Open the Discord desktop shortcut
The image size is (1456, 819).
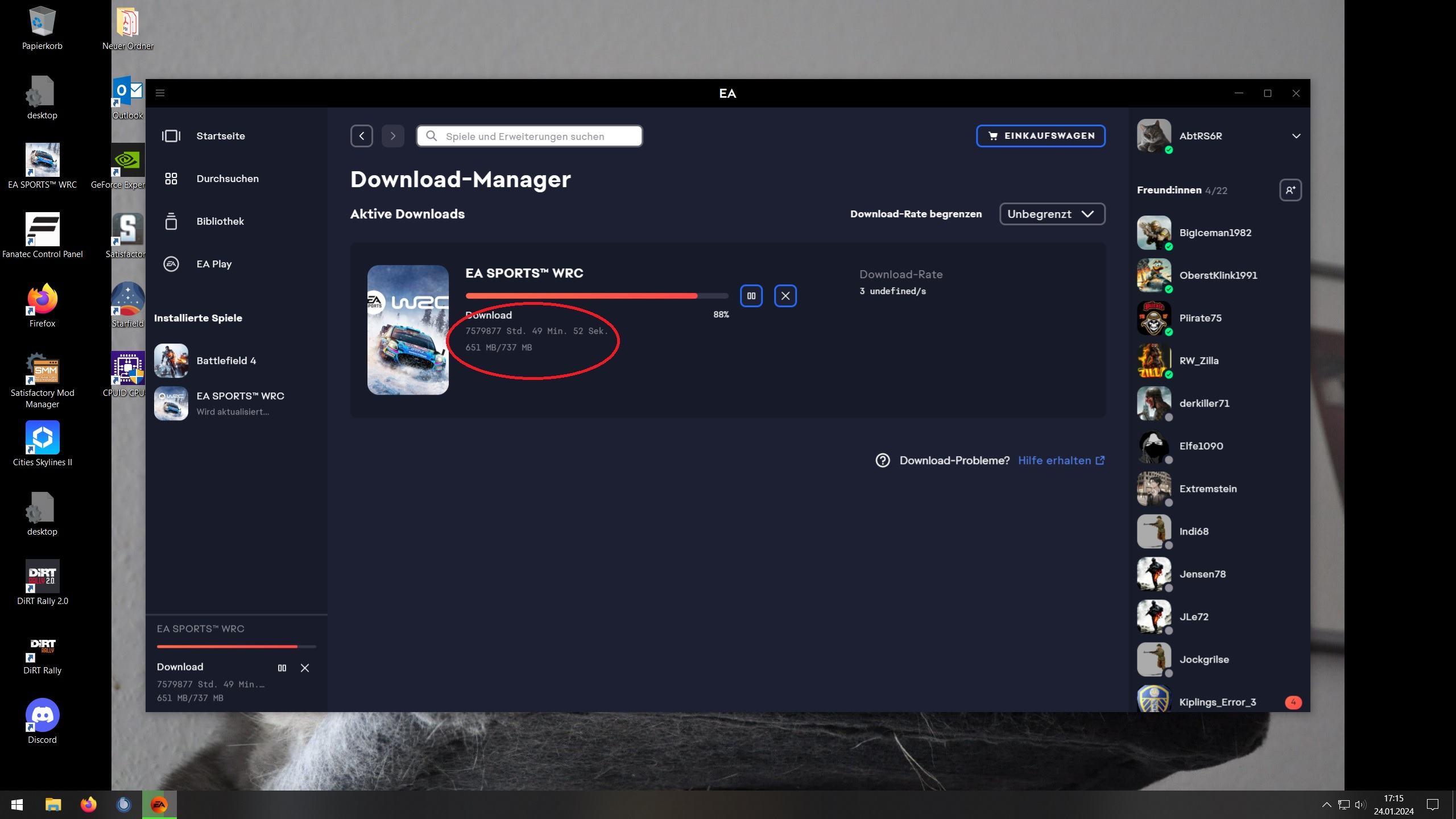click(42, 721)
